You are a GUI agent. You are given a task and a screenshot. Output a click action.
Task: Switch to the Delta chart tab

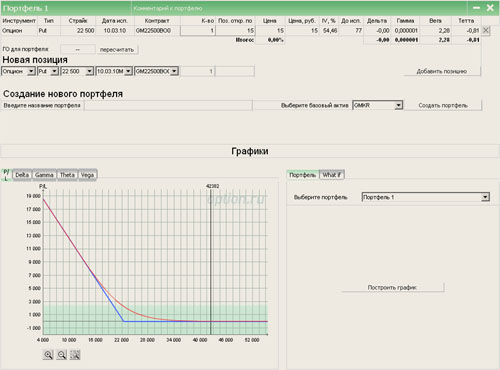click(22, 175)
